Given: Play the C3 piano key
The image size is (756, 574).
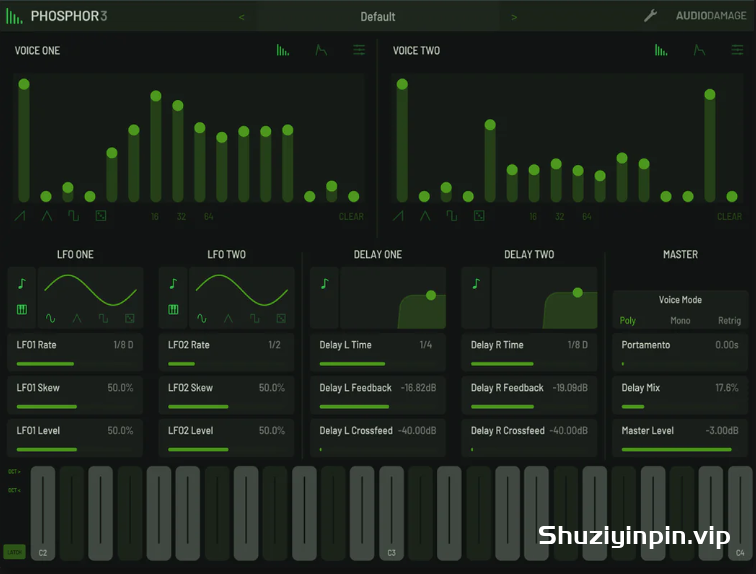Looking at the screenshot, I should (x=392, y=513).
